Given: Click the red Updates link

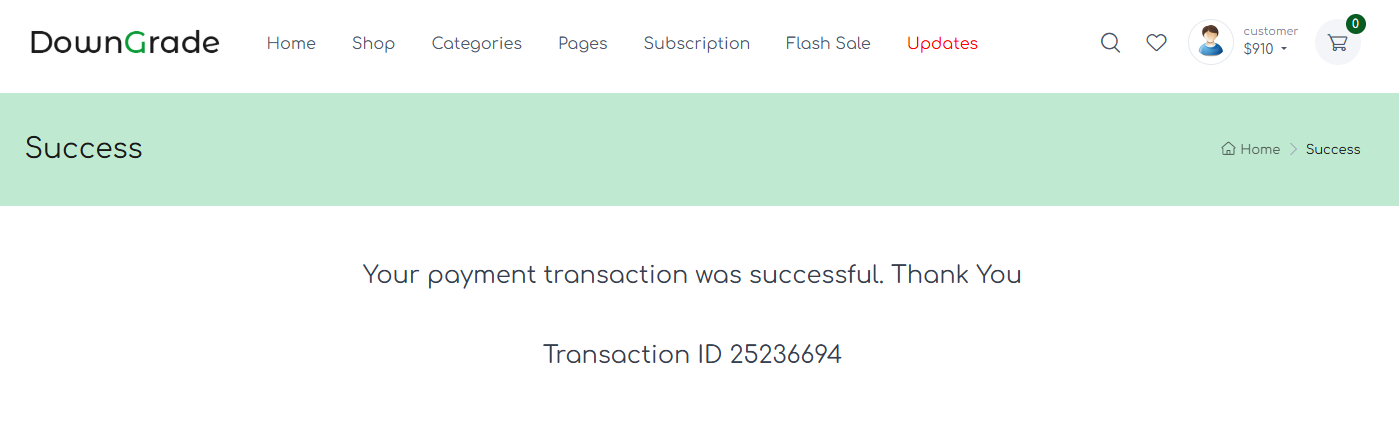Looking at the screenshot, I should pyautogui.click(x=942, y=43).
